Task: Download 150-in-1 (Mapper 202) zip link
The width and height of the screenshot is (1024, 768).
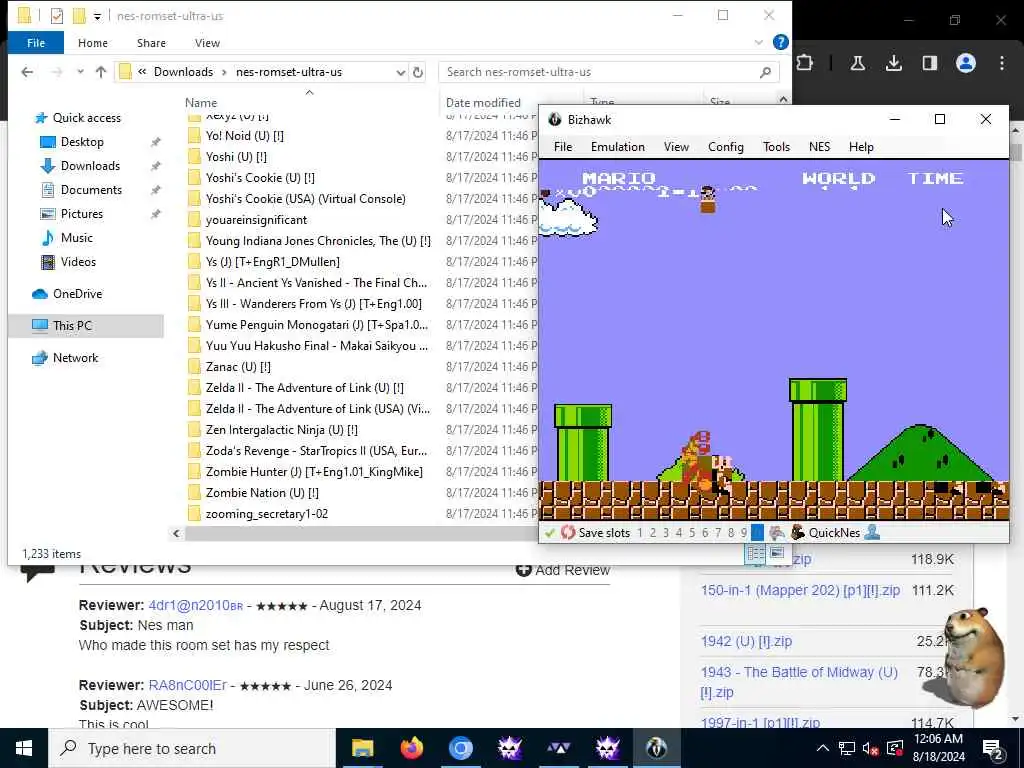Action: pyautogui.click(x=800, y=590)
